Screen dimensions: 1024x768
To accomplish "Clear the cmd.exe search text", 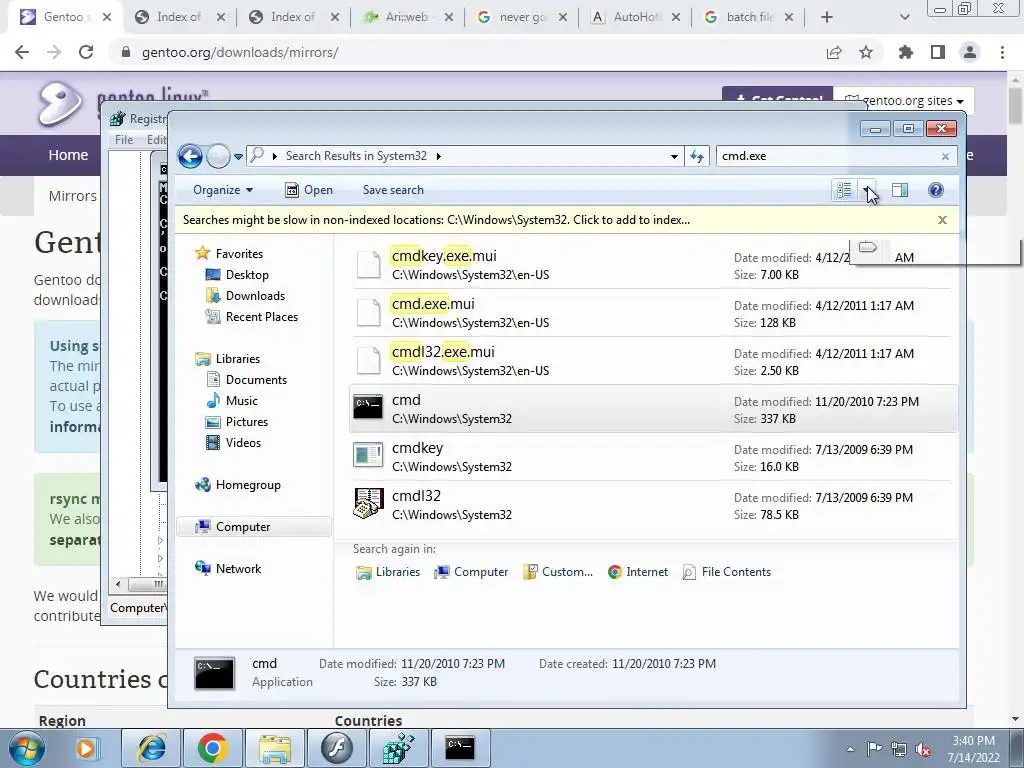I will click(x=945, y=156).
